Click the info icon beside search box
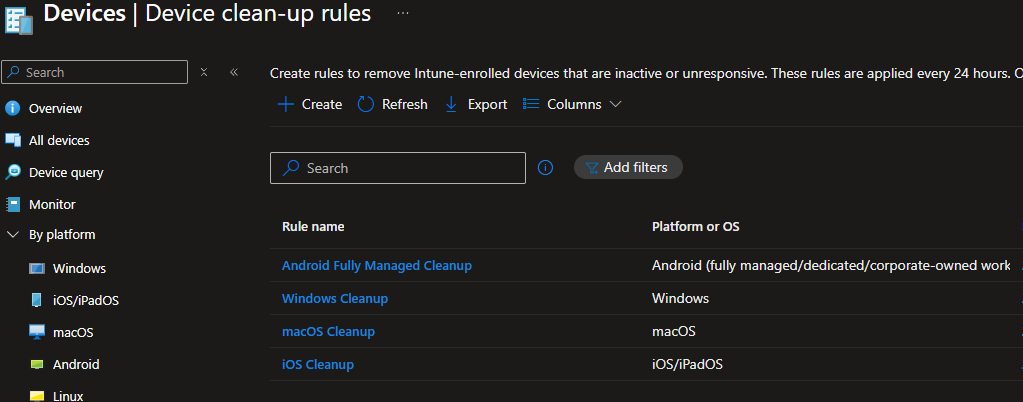 click(545, 168)
